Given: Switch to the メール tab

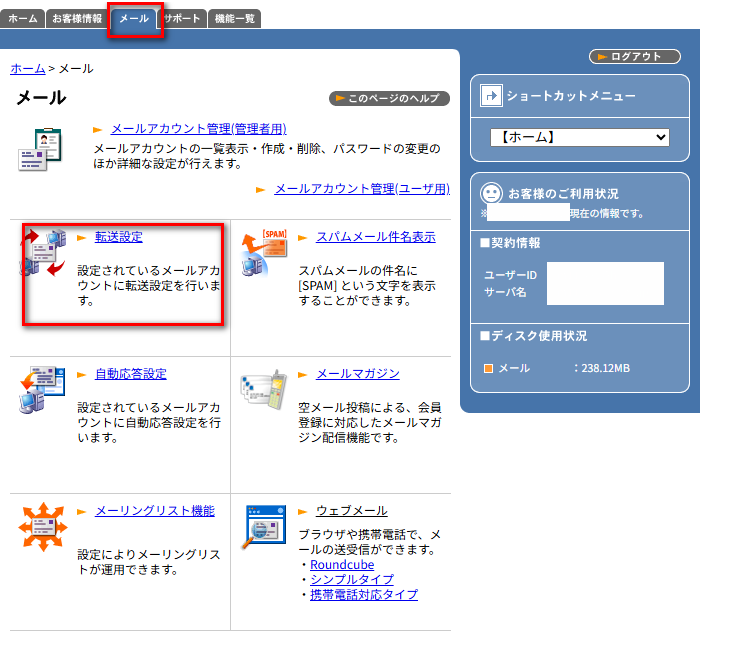Looking at the screenshot, I should [x=133, y=18].
